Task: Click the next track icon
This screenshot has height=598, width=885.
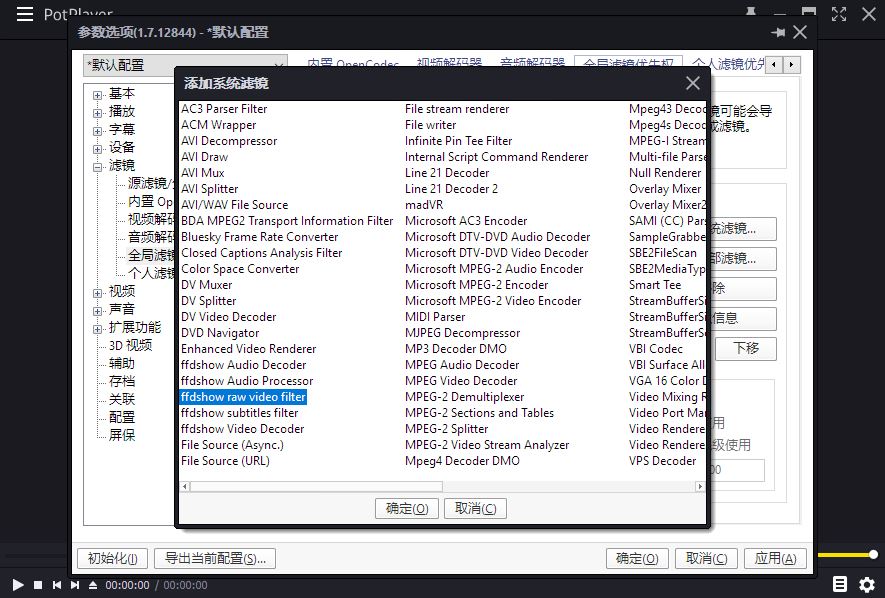Action: click(75, 585)
